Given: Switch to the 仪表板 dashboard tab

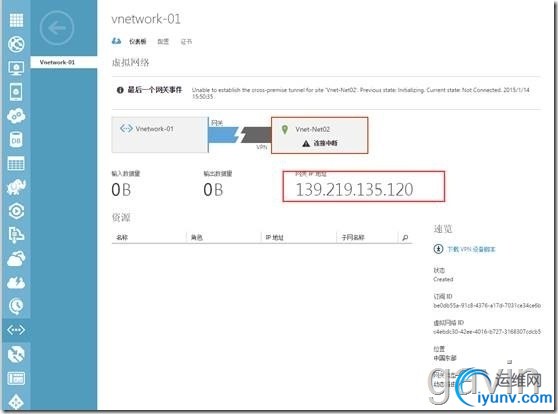Looking at the screenshot, I should click(x=138, y=42).
